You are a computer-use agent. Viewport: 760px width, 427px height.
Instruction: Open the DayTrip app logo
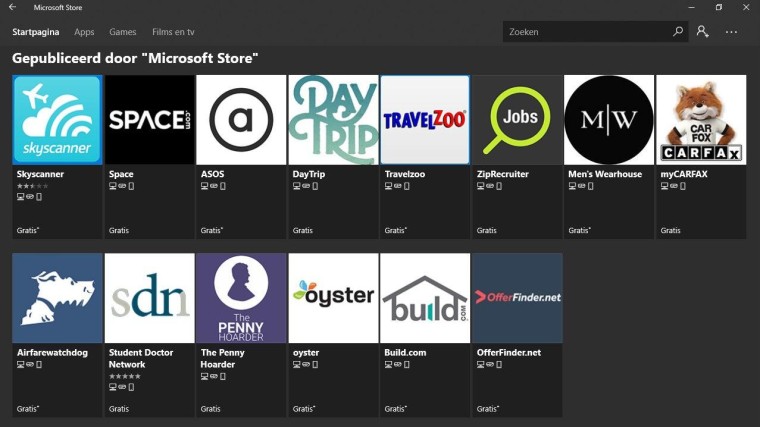point(333,120)
